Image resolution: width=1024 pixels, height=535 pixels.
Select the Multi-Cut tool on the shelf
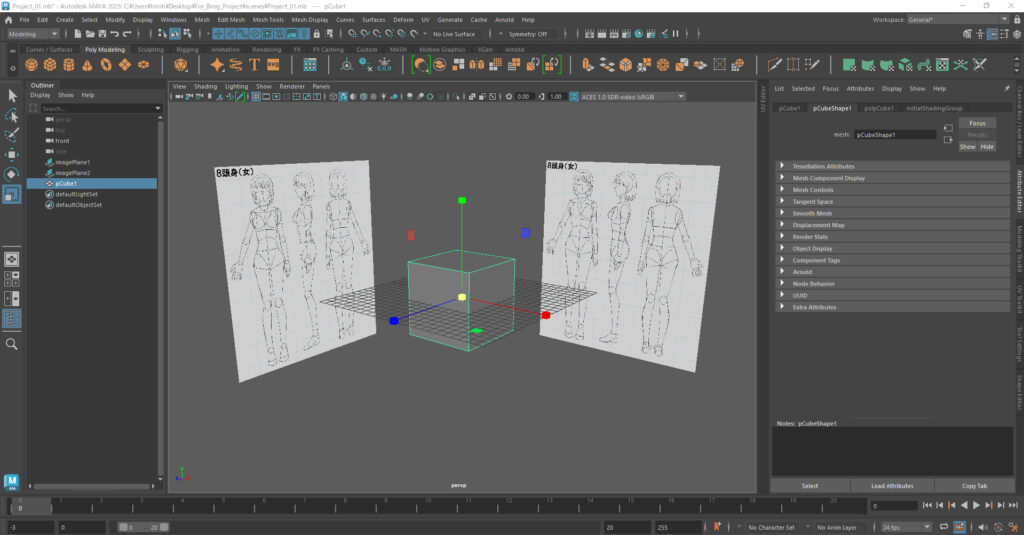775,65
